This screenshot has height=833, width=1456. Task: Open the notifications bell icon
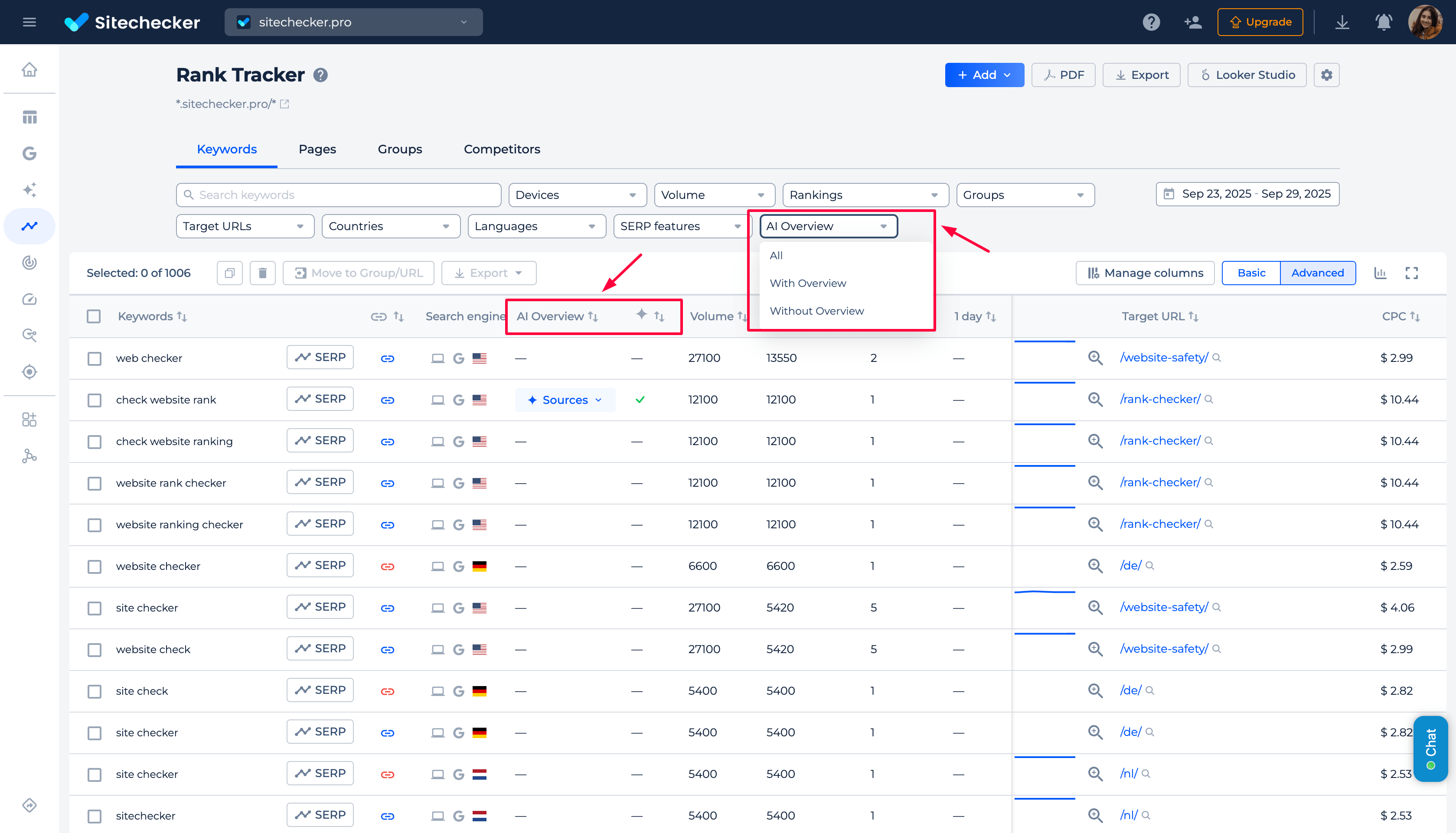coord(1383,22)
